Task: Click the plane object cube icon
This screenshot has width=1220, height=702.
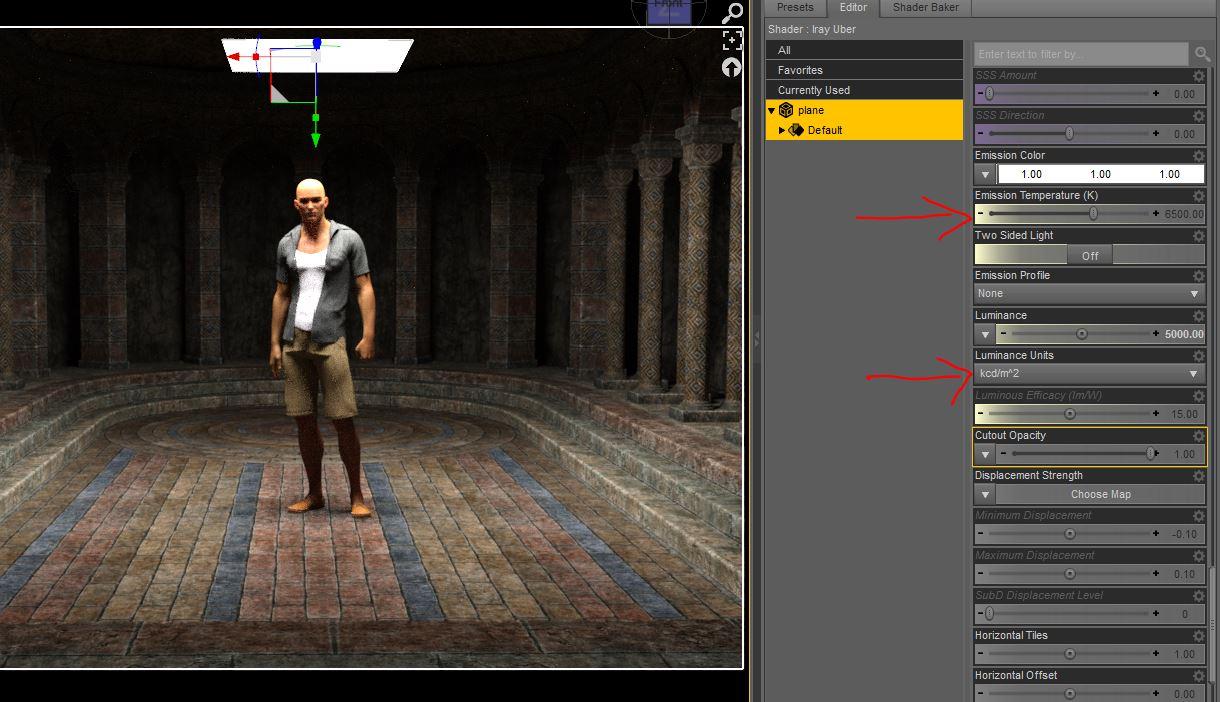Action: pos(786,110)
